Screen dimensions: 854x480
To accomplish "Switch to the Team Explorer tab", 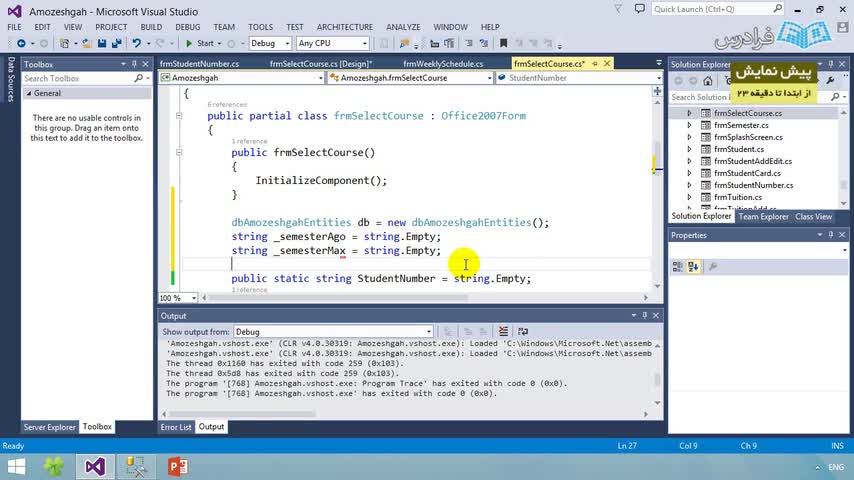I will (x=763, y=217).
